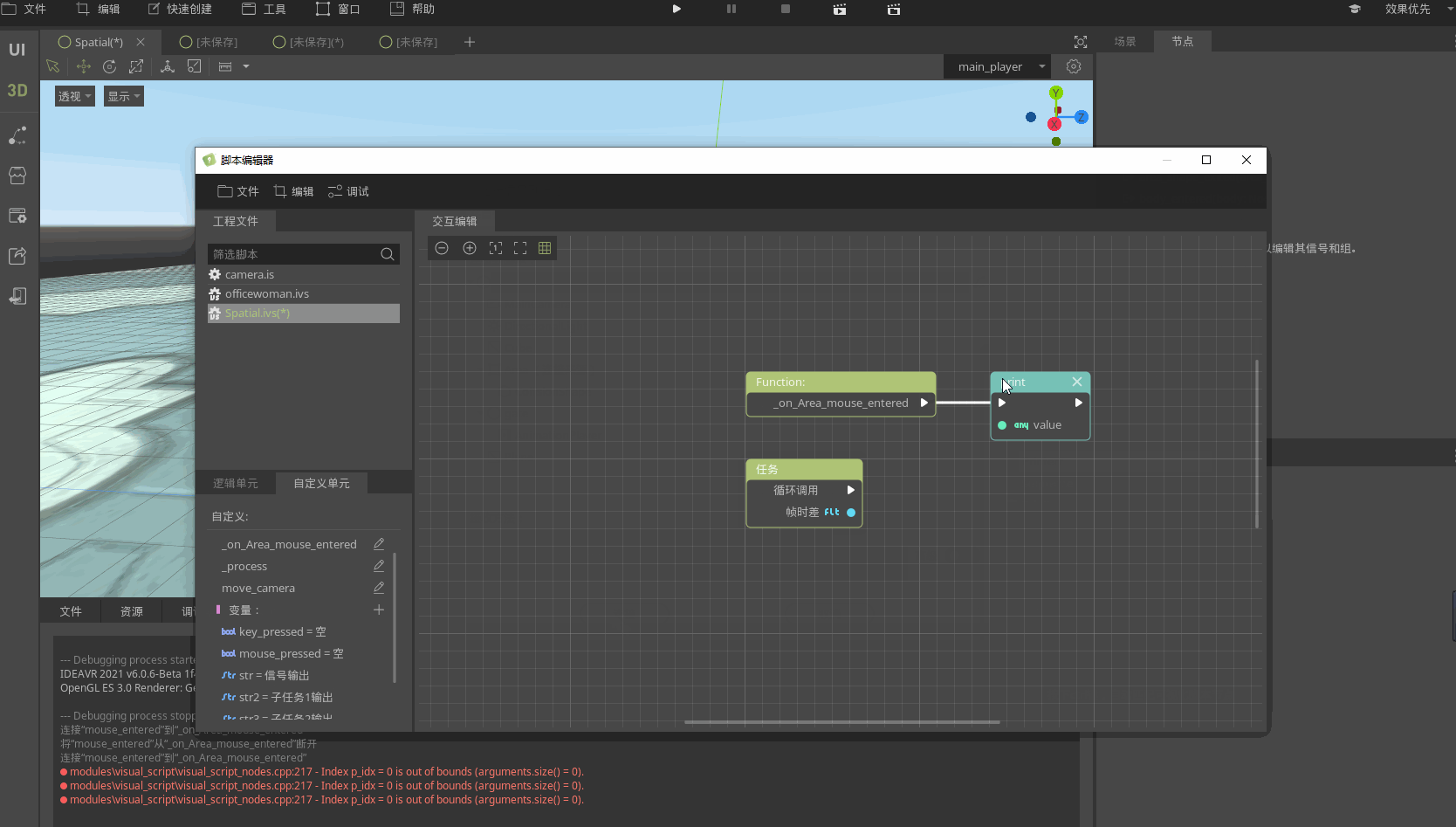This screenshot has height=827, width=1456.
Task: Click the ruler measure tool
Action: click(x=225, y=66)
